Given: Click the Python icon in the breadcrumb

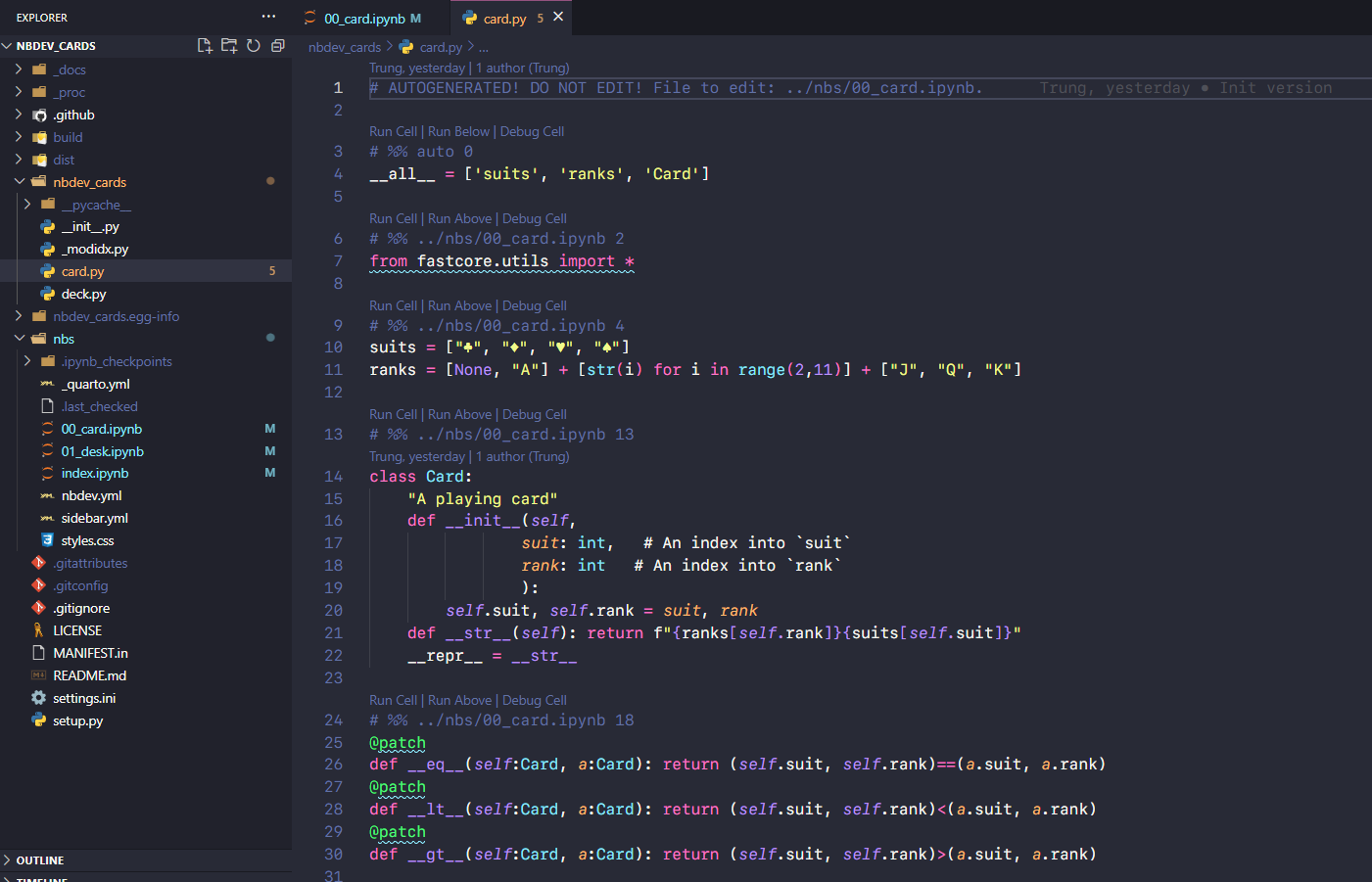Looking at the screenshot, I should [x=406, y=47].
